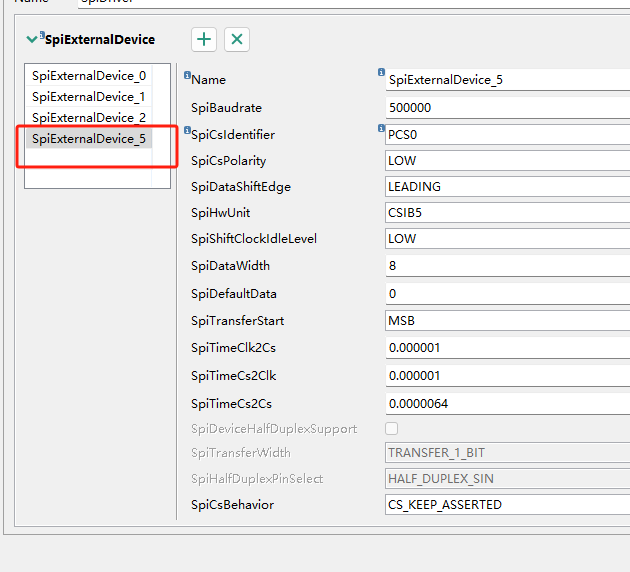Screen dimensions: 630x572
Task: Click the SpiShiftClockIdleLevel label
Action: click(x=254, y=239)
